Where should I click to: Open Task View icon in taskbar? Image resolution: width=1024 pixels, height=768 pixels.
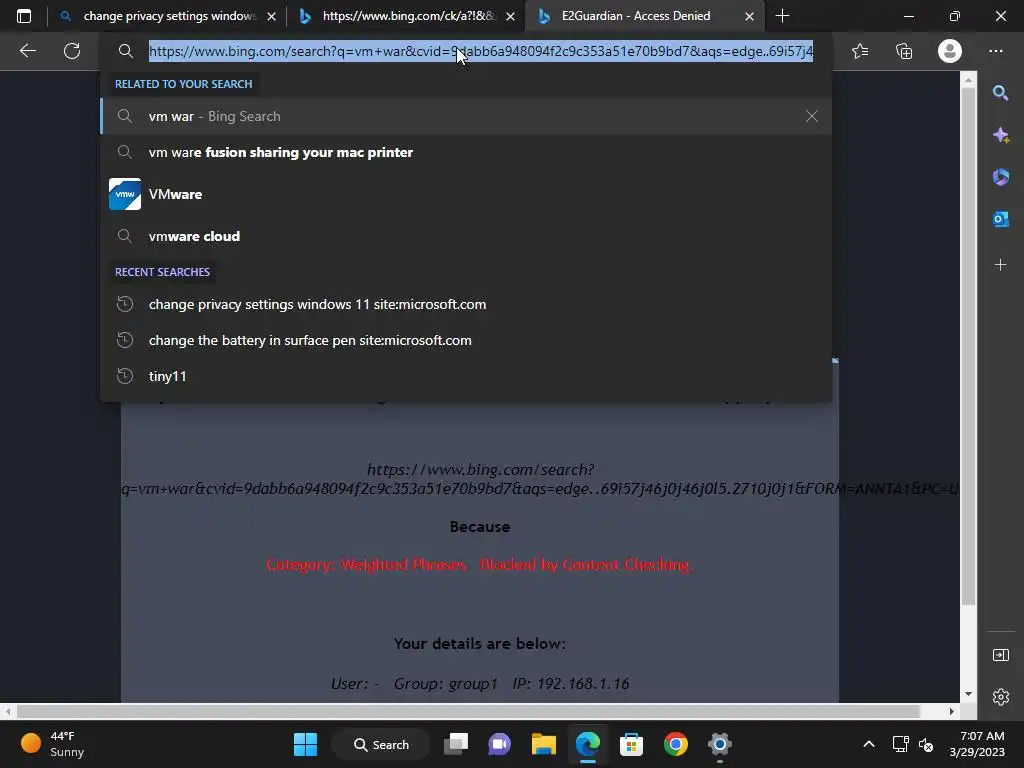pyautogui.click(x=456, y=744)
